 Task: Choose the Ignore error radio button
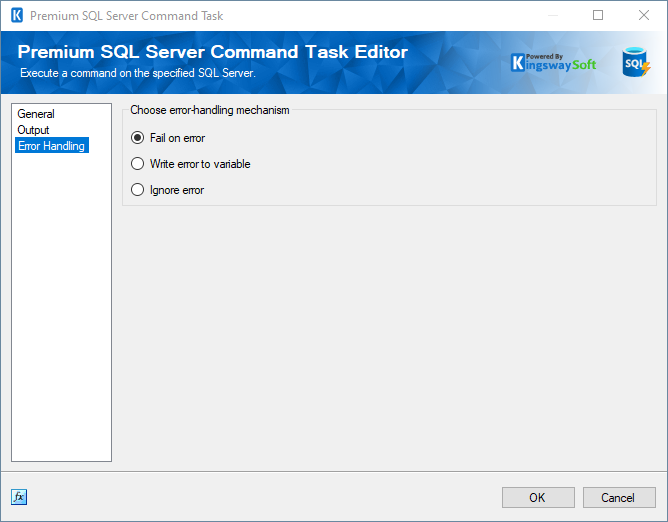168,190
